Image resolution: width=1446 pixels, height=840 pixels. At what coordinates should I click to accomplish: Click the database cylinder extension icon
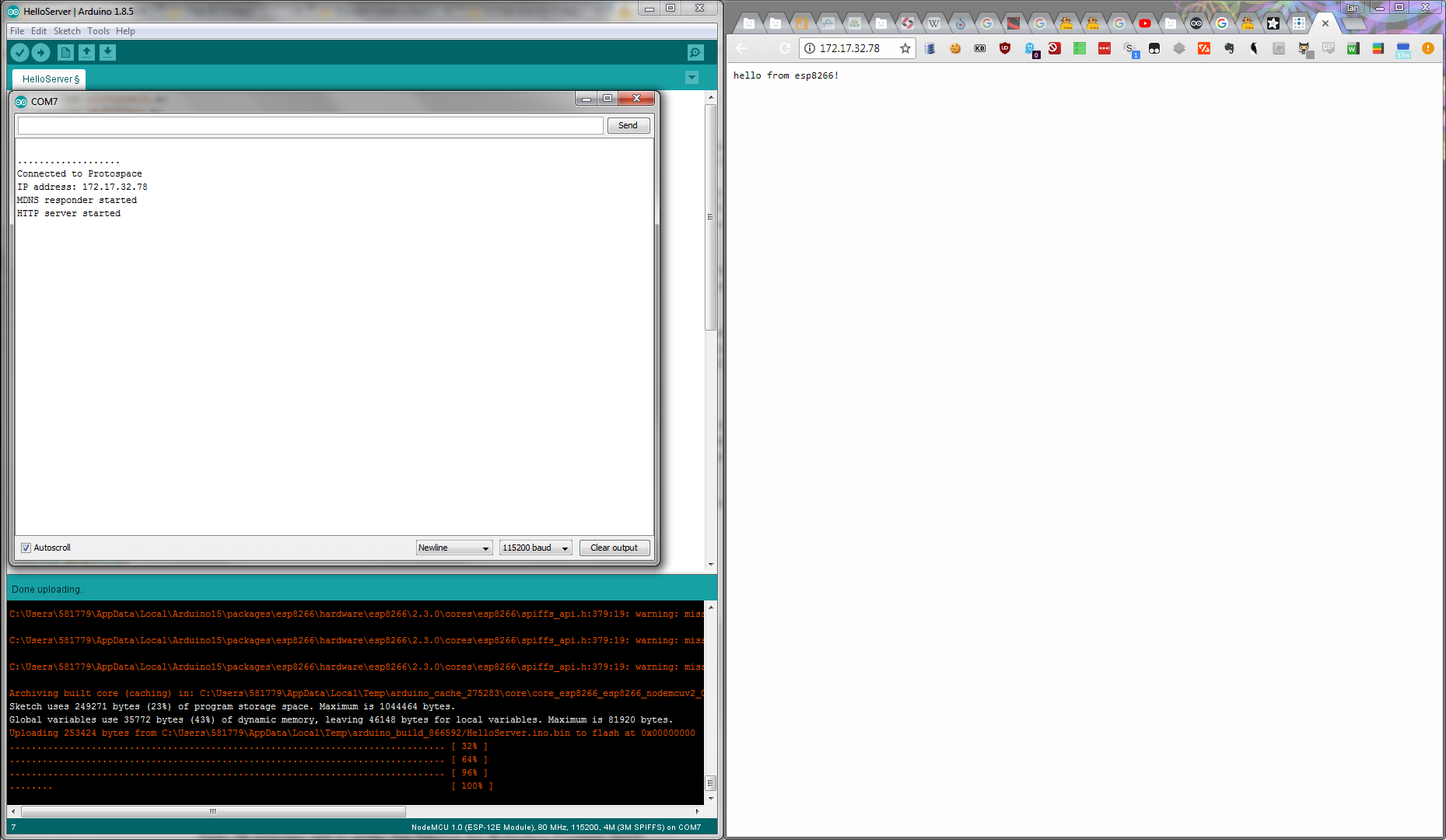(x=930, y=48)
